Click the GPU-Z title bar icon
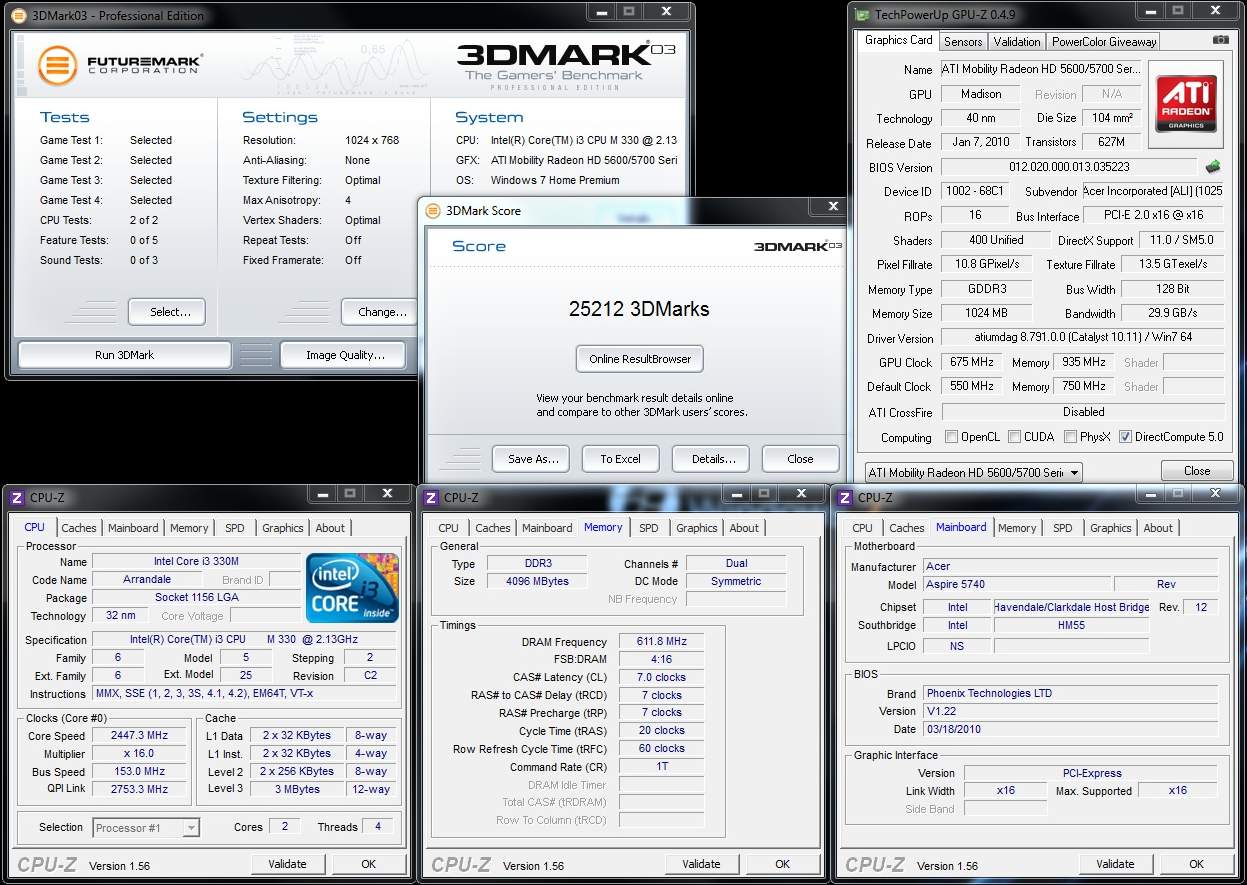Screen dimensions: 1247x885 tap(862, 15)
